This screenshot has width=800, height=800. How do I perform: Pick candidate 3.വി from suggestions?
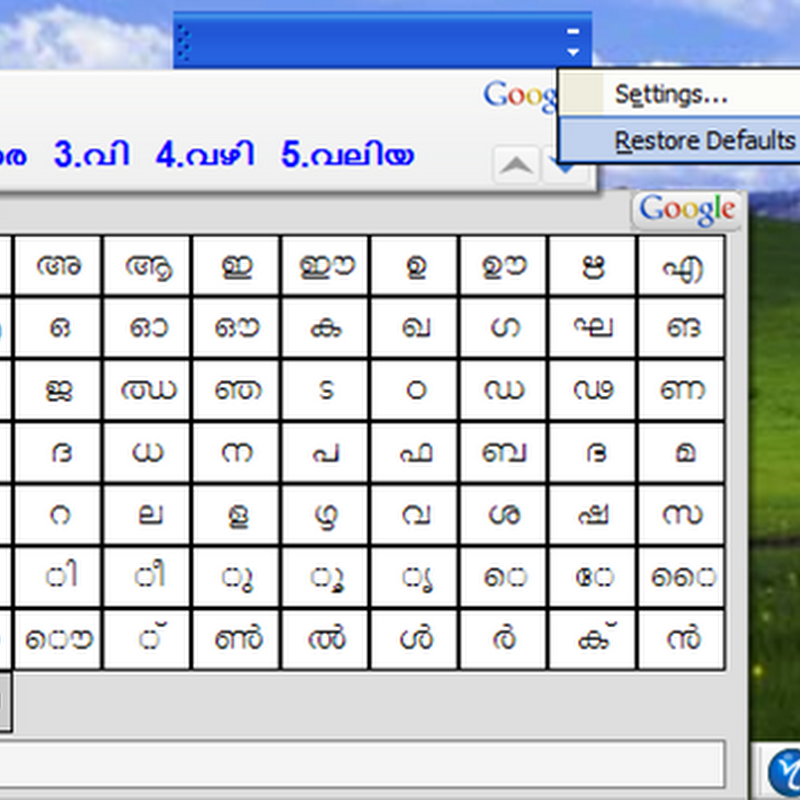[x=91, y=155]
